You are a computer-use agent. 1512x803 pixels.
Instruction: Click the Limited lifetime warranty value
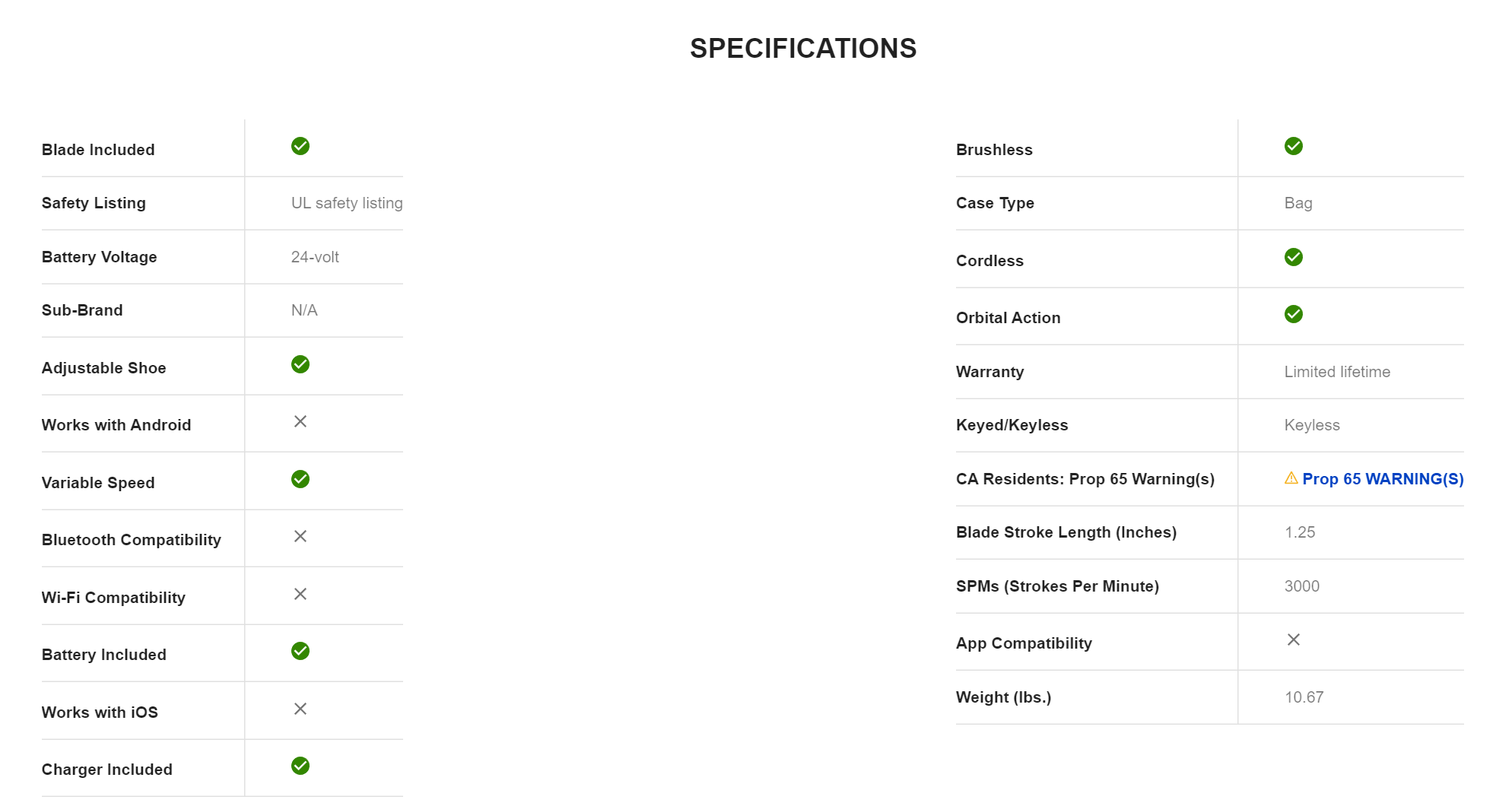[1337, 372]
